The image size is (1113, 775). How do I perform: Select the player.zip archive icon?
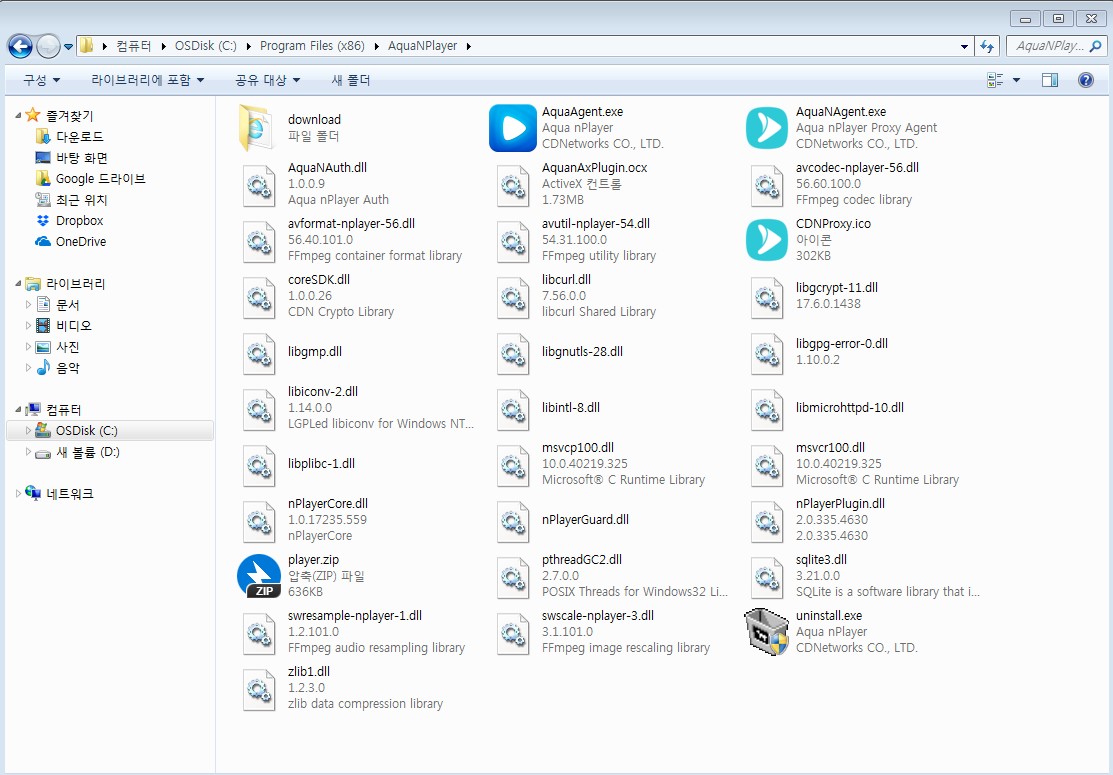click(x=259, y=576)
